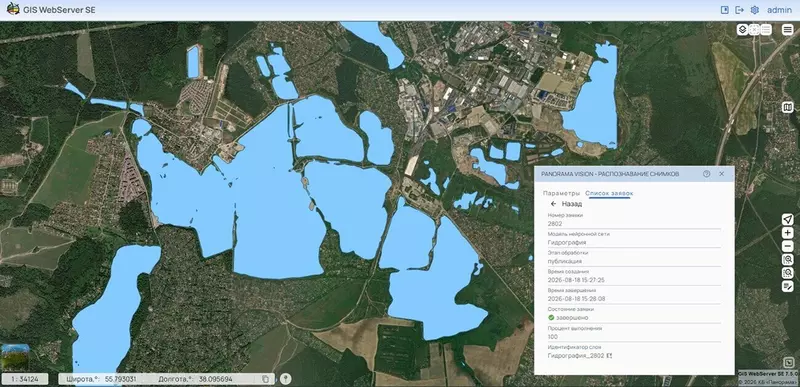Click the map scale 1:34124 field
Image resolution: width=800 pixels, height=387 pixels.
point(25,379)
